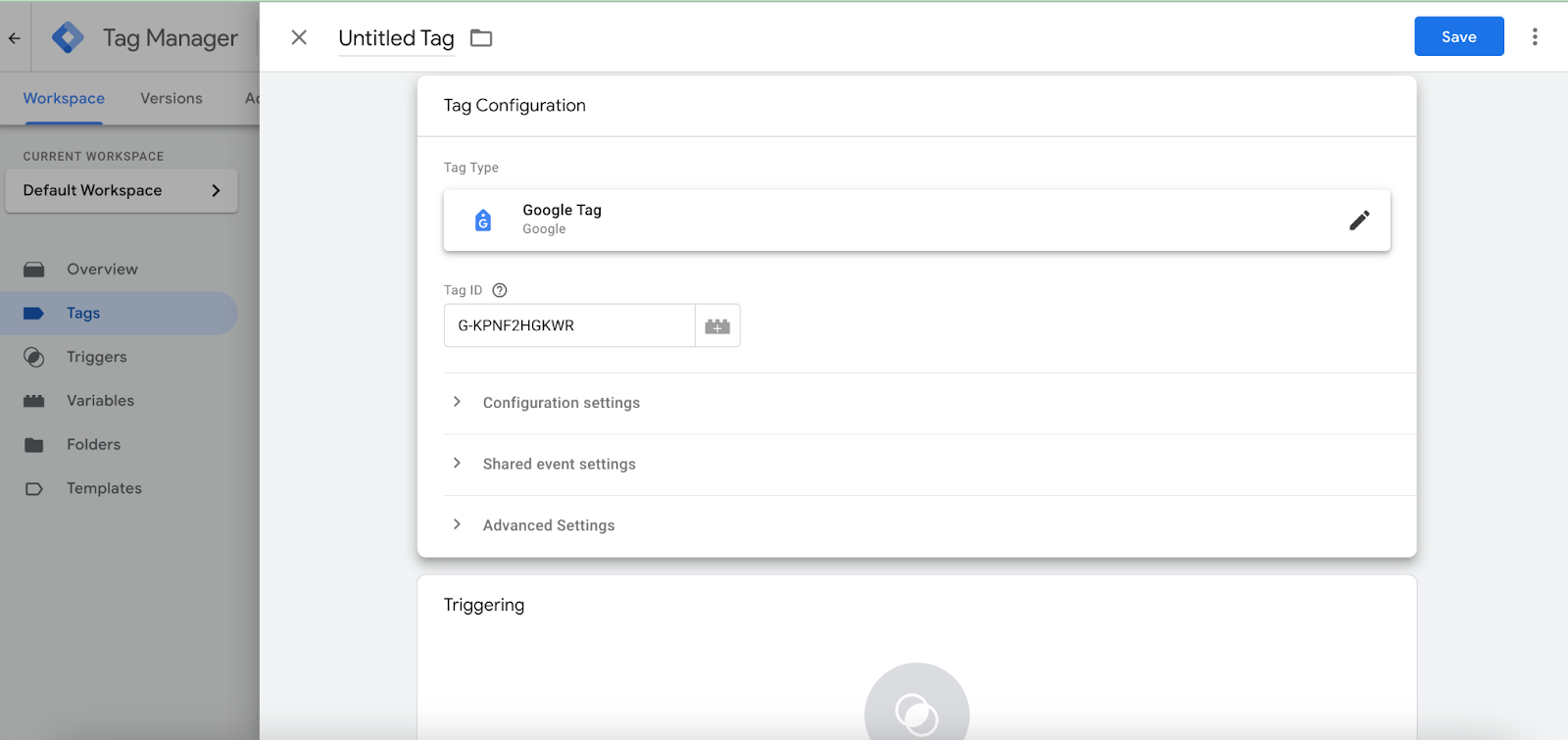Click the Tag ID input field
The height and width of the screenshot is (740, 1568).
point(569,325)
